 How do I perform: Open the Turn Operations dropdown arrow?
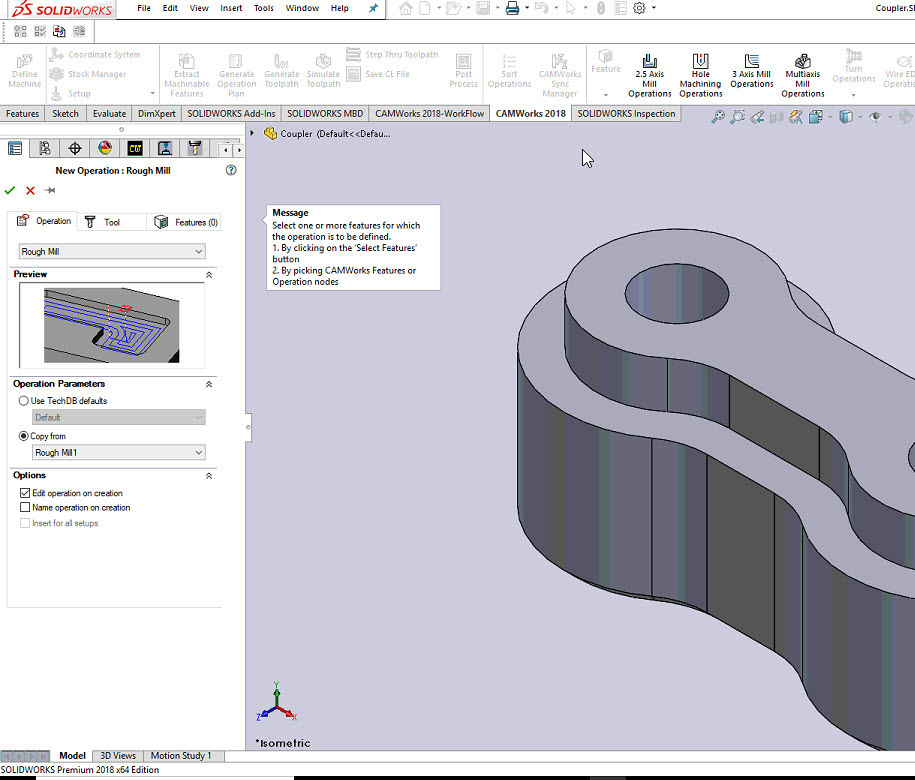point(854,95)
